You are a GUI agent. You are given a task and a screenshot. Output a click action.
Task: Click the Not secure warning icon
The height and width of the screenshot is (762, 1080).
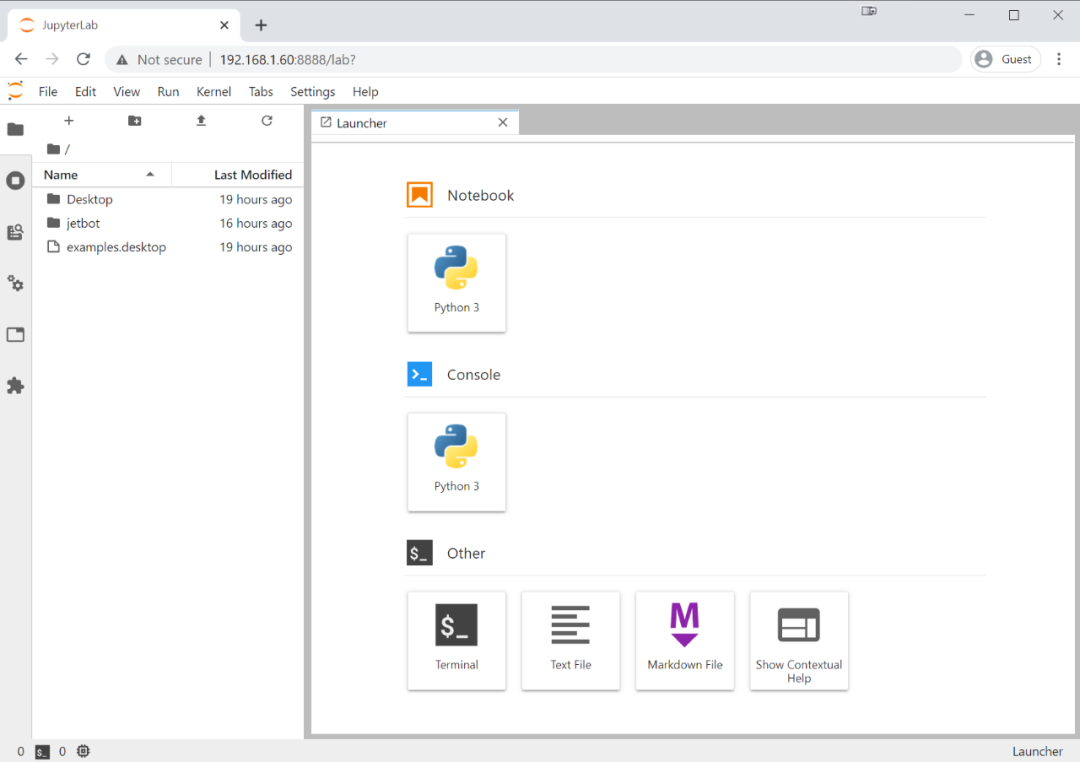click(x=122, y=60)
